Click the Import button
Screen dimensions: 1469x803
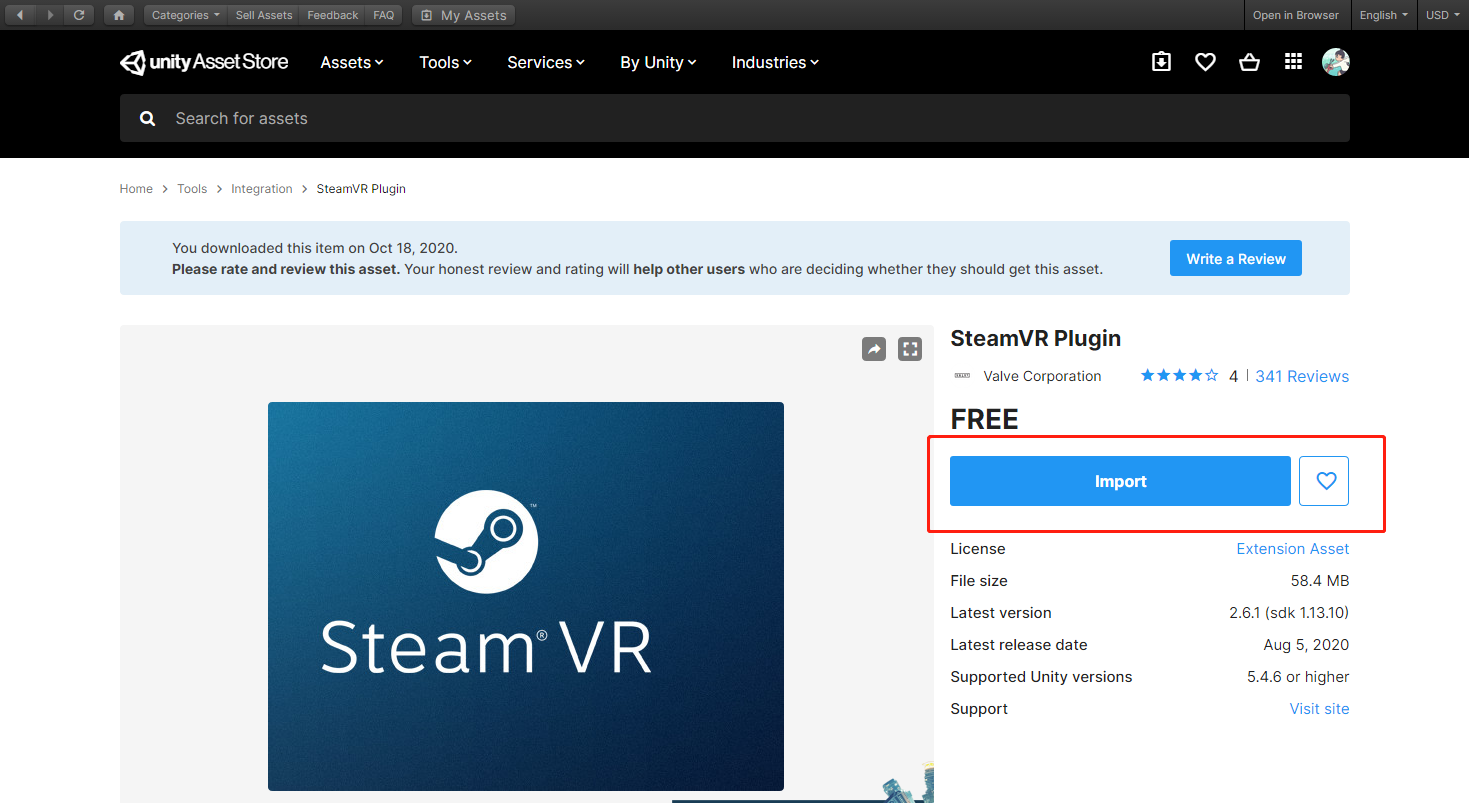[1120, 481]
